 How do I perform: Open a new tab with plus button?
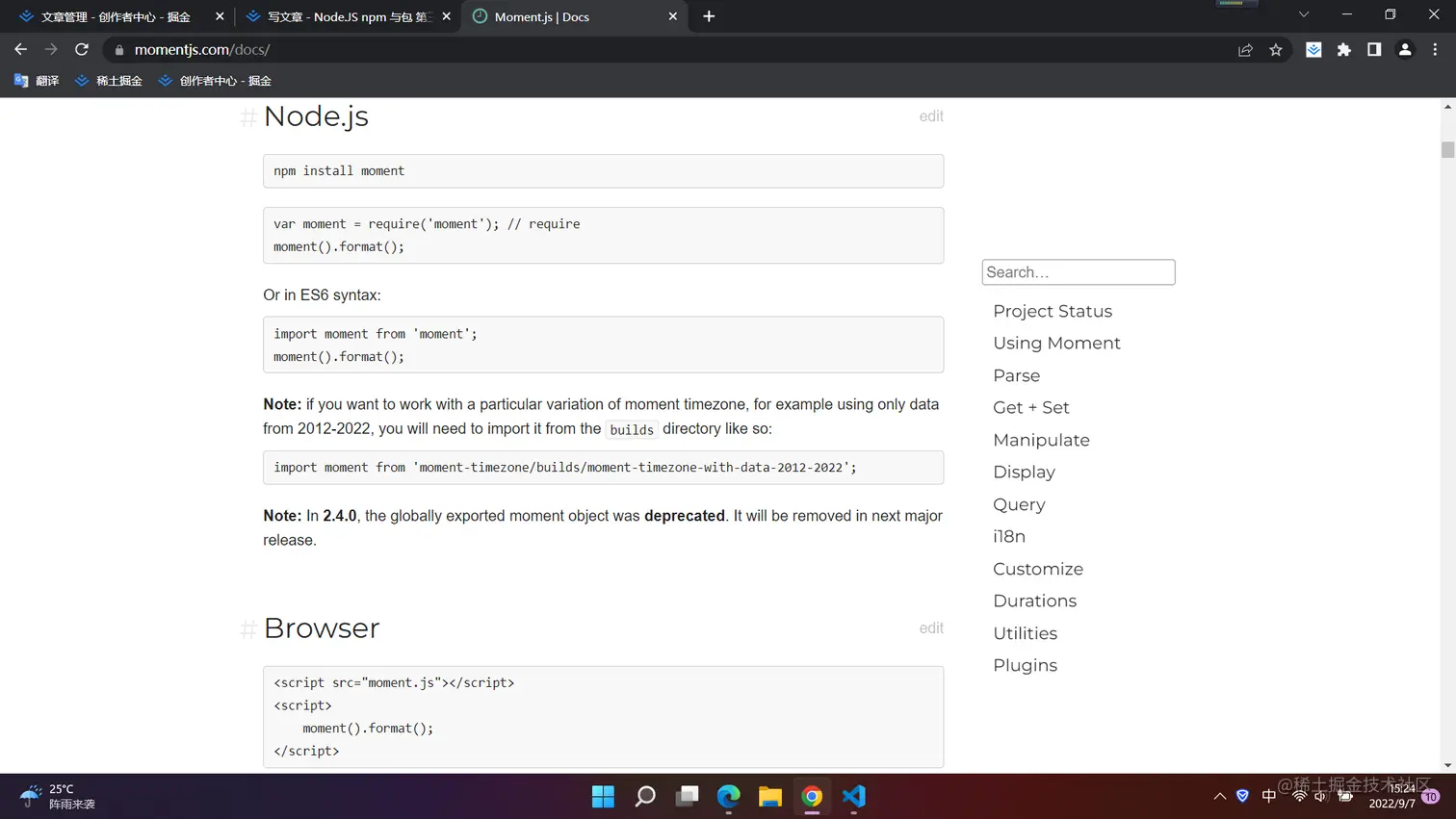709,16
